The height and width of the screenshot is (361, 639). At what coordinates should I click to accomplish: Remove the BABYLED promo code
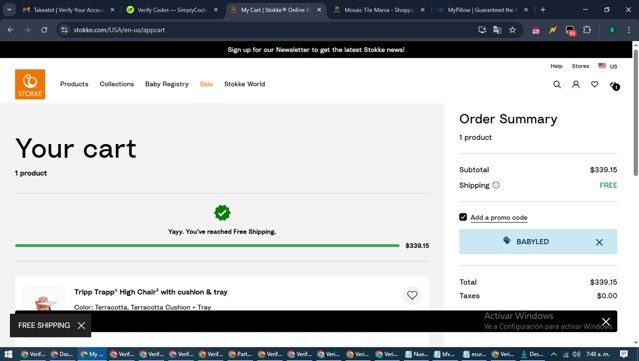point(599,242)
